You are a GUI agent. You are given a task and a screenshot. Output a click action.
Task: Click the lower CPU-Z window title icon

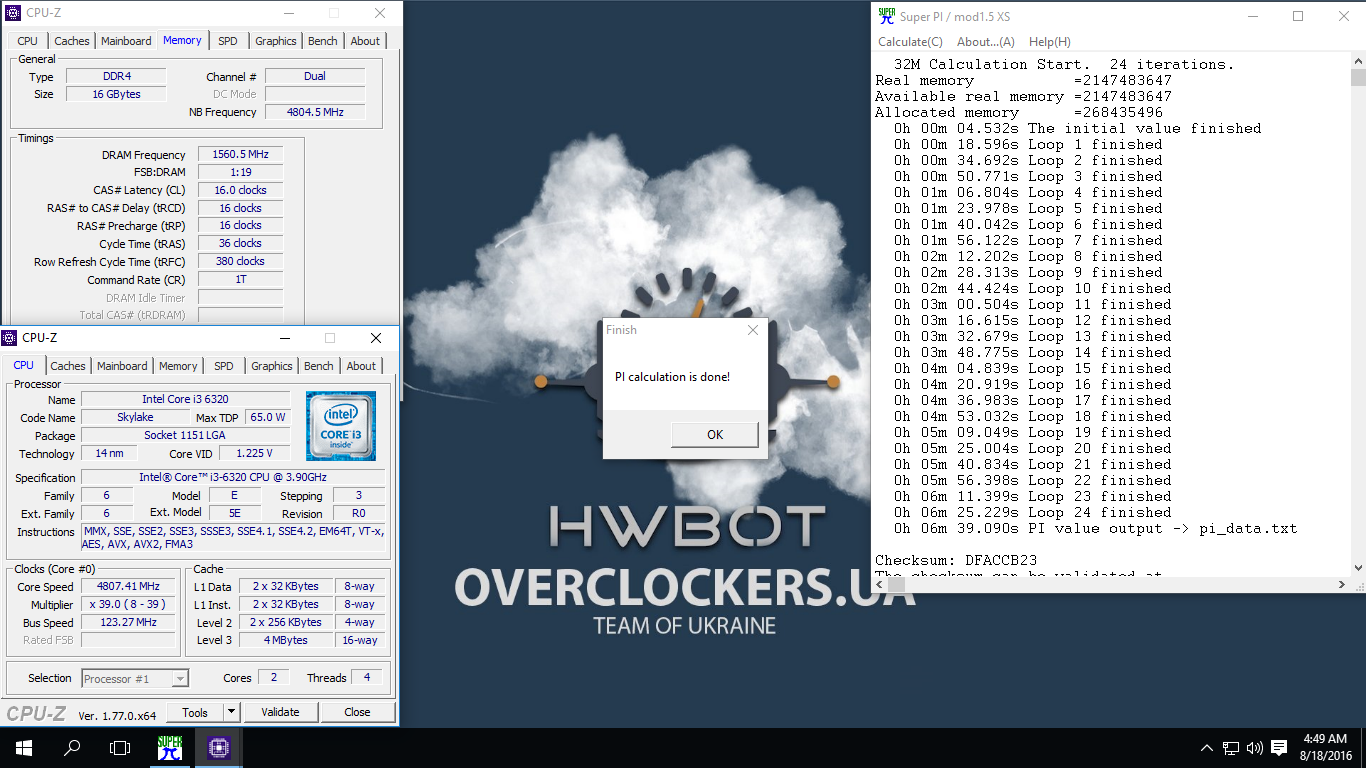point(11,338)
